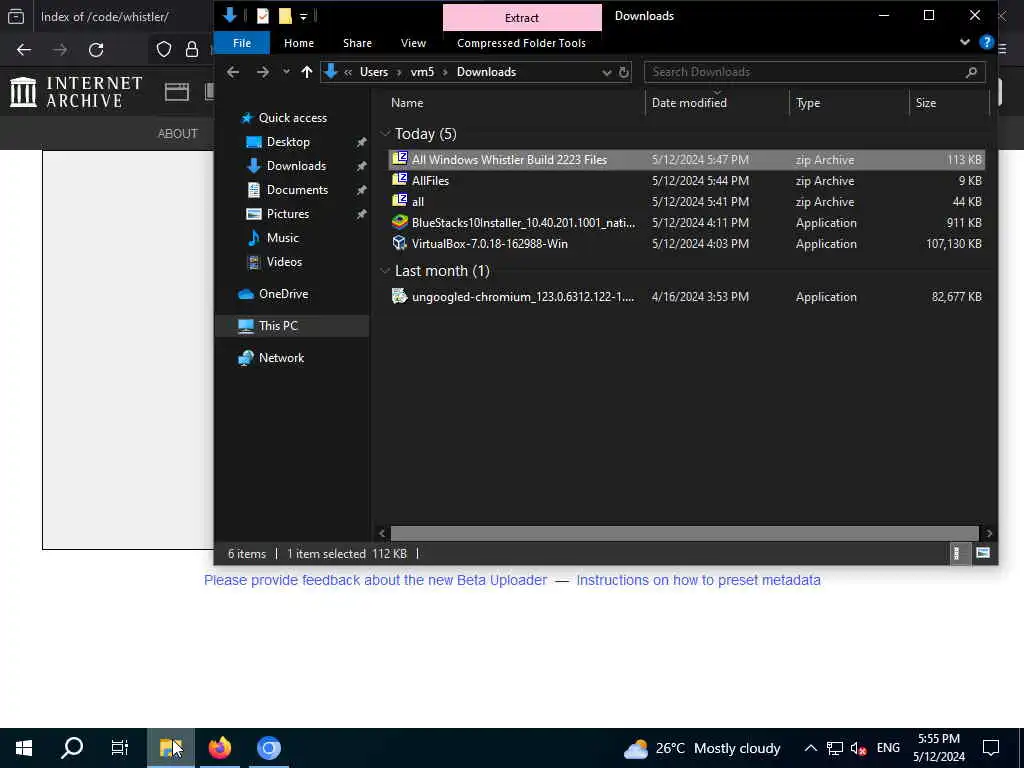Click the horizontal scrollbar in file list
The image size is (1024, 768).
tap(684, 533)
